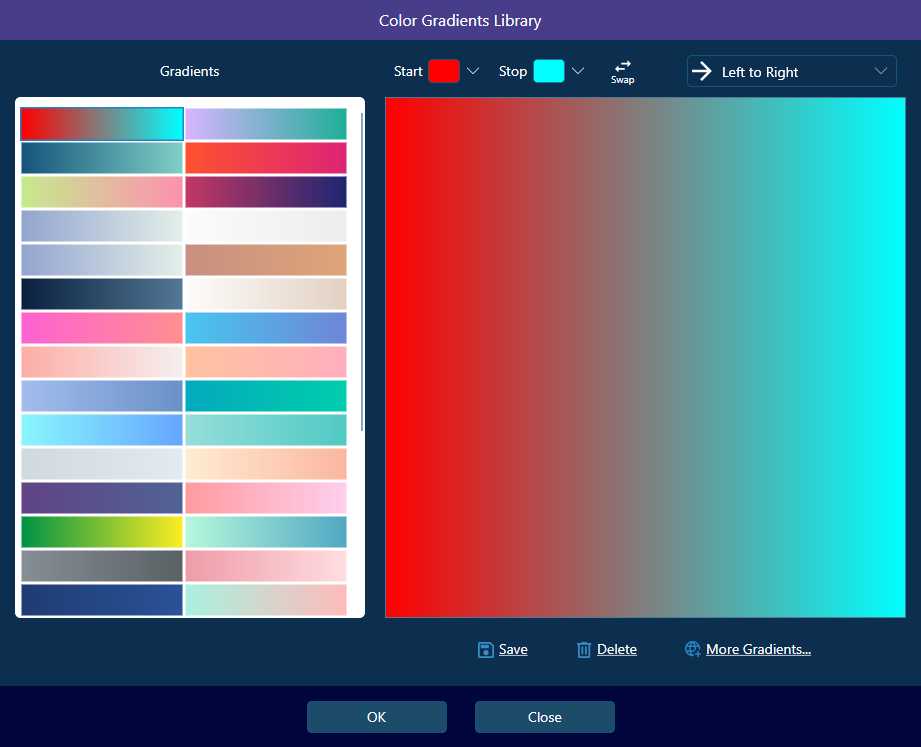Image resolution: width=921 pixels, height=747 pixels.
Task: Select the red to cyan gradient thumbnail
Action: click(102, 124)
